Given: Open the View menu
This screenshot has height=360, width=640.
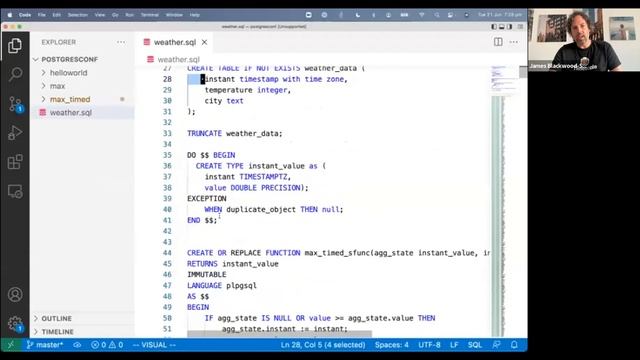Looking at the screenshot, I should click(100, 15).
